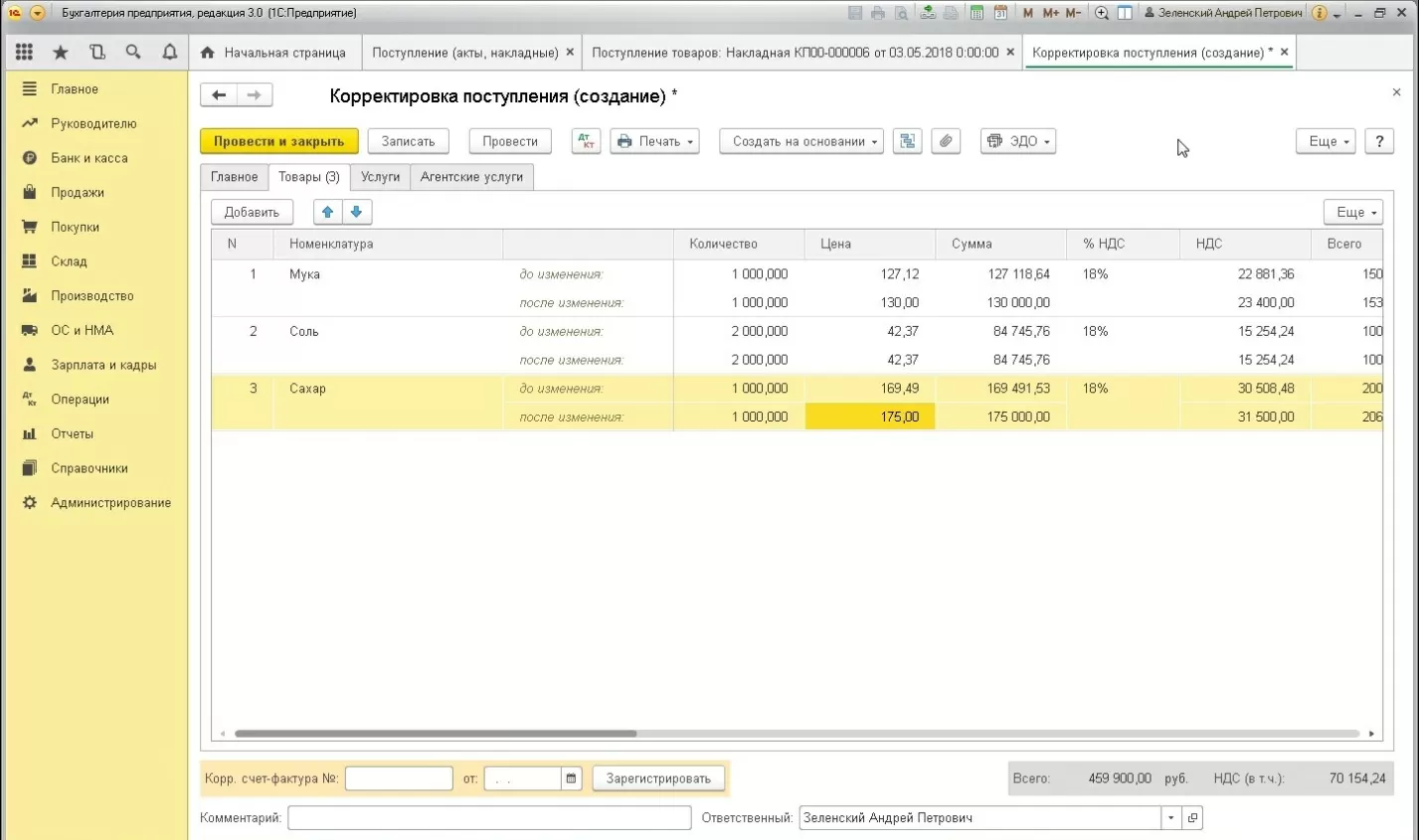Screen dimensions: 1419x840
Task: Click the horizontal table scrollbar
Action: [436, 734]
